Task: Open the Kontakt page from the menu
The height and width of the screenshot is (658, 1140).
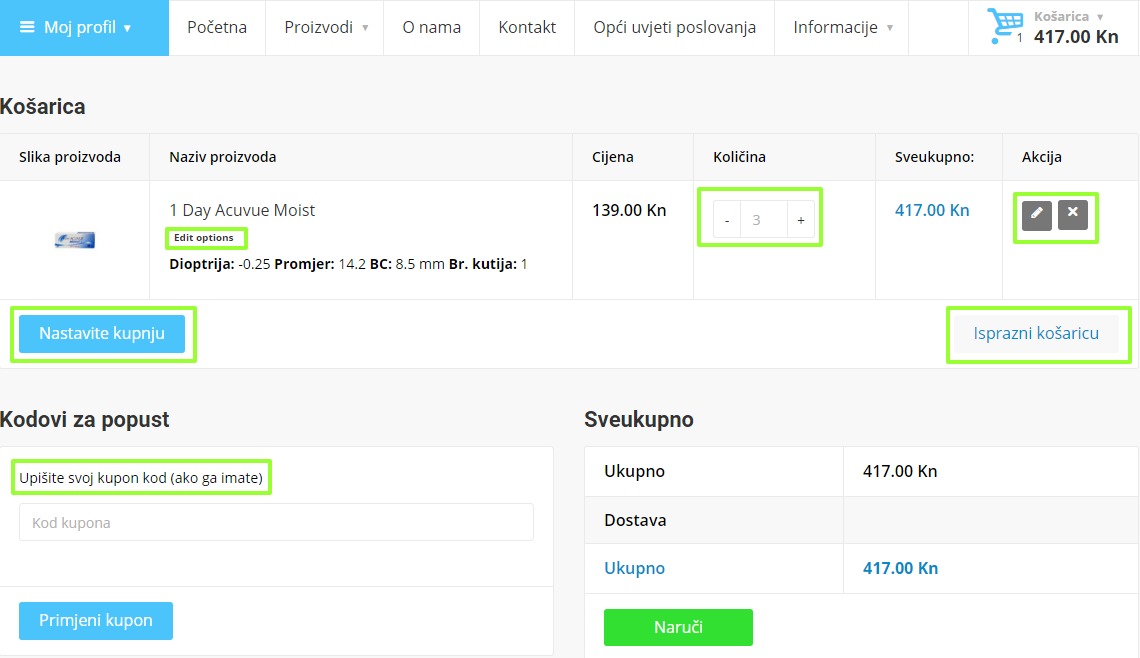Action: click(x=526, y=28)
